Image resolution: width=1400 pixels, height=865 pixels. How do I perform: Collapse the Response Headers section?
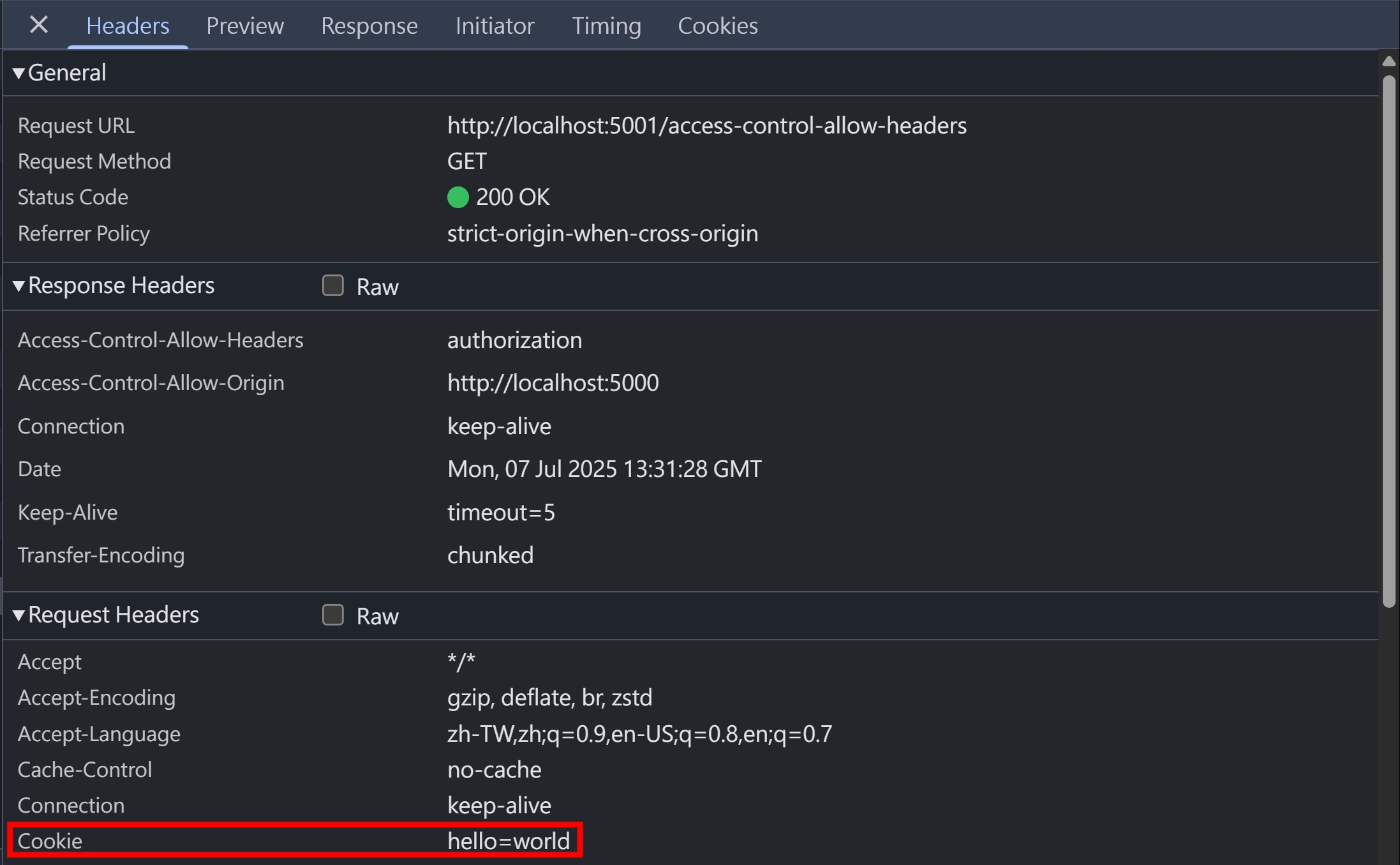coord(19,286)
